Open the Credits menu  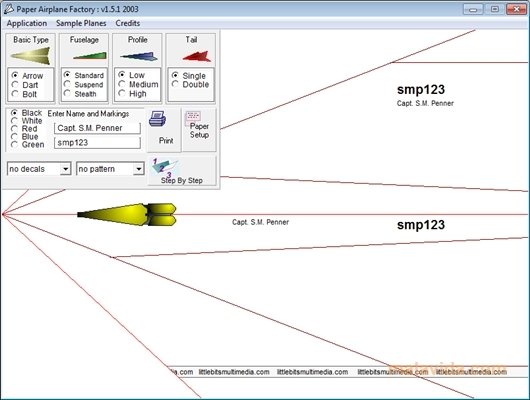coord(128,23)
